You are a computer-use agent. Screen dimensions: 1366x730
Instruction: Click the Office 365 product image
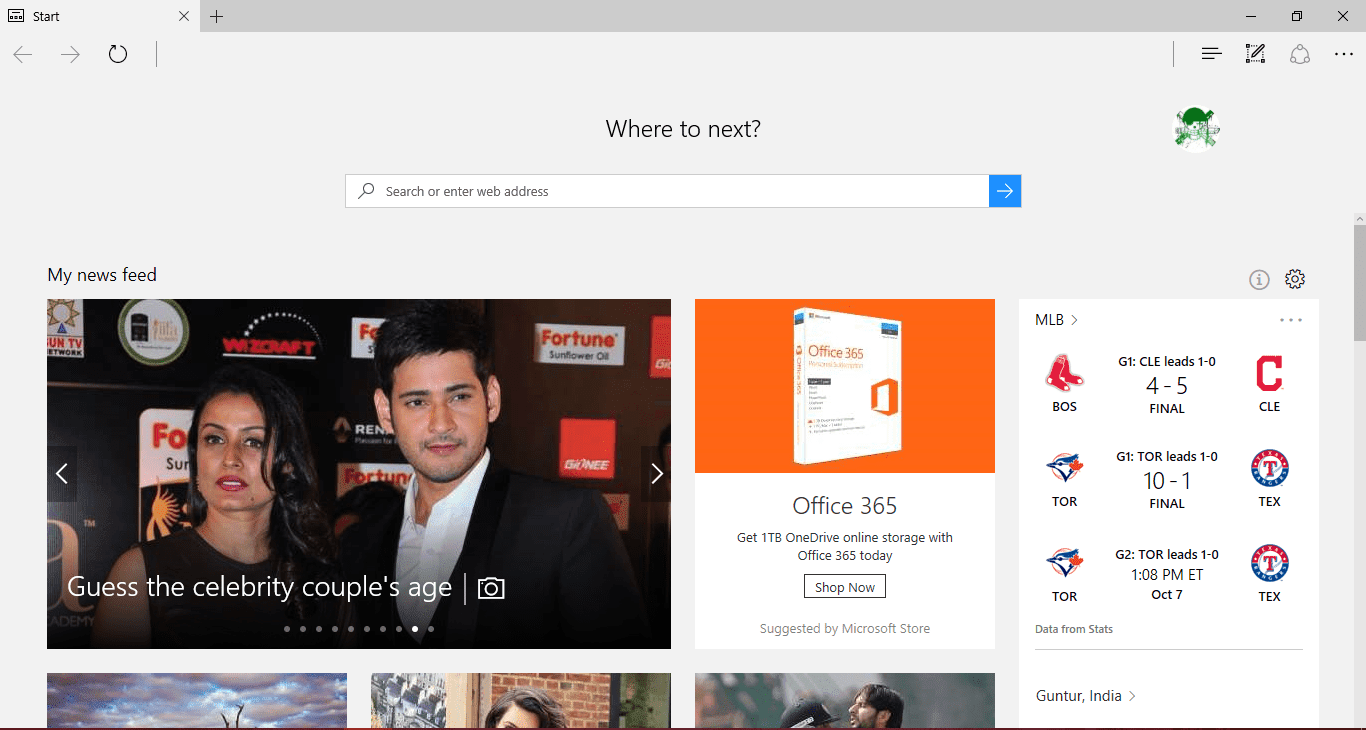click(845, 386)
